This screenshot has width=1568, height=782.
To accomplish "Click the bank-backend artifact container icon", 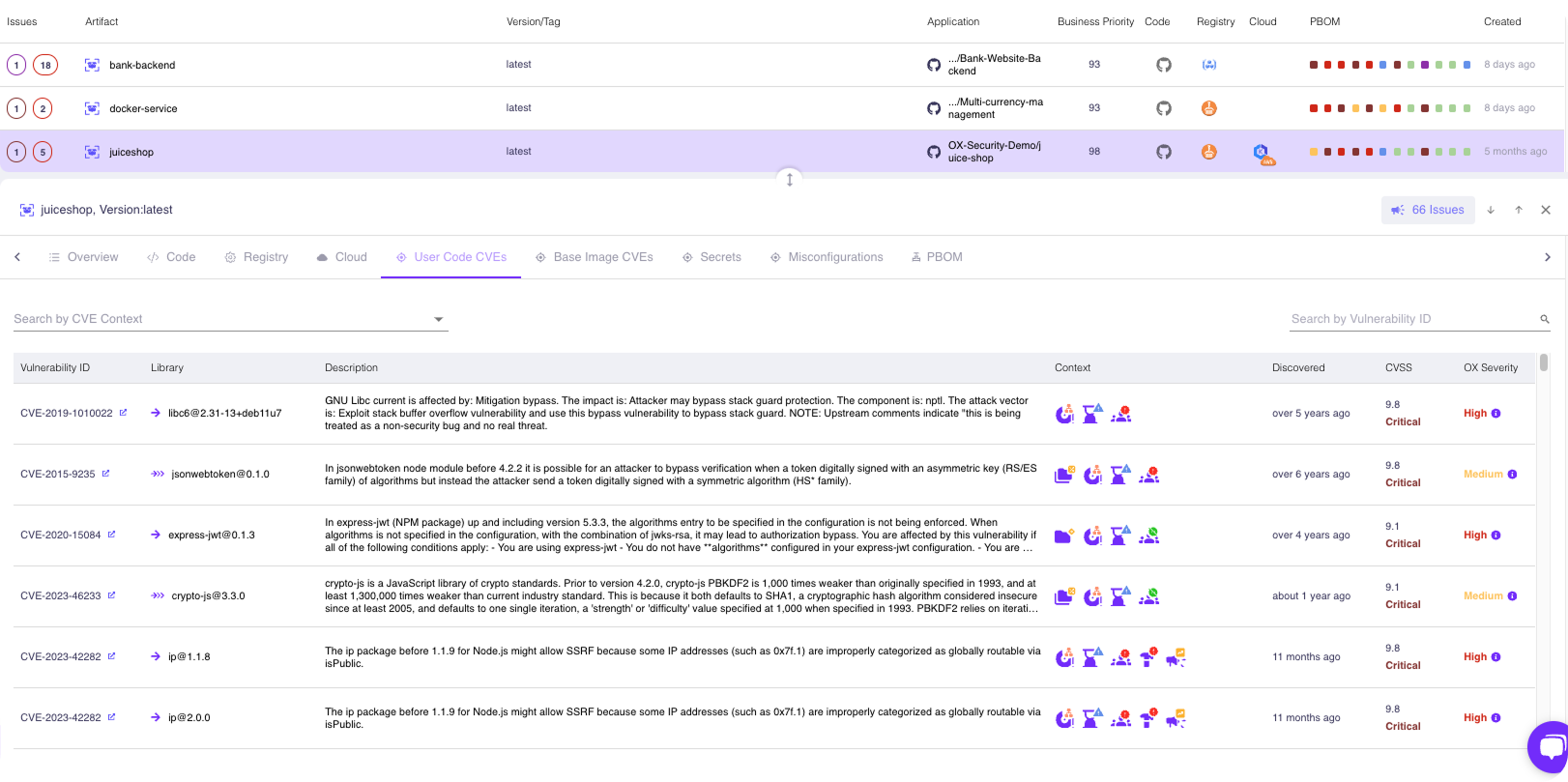I will pyautogui.click(x=92, y=65).
